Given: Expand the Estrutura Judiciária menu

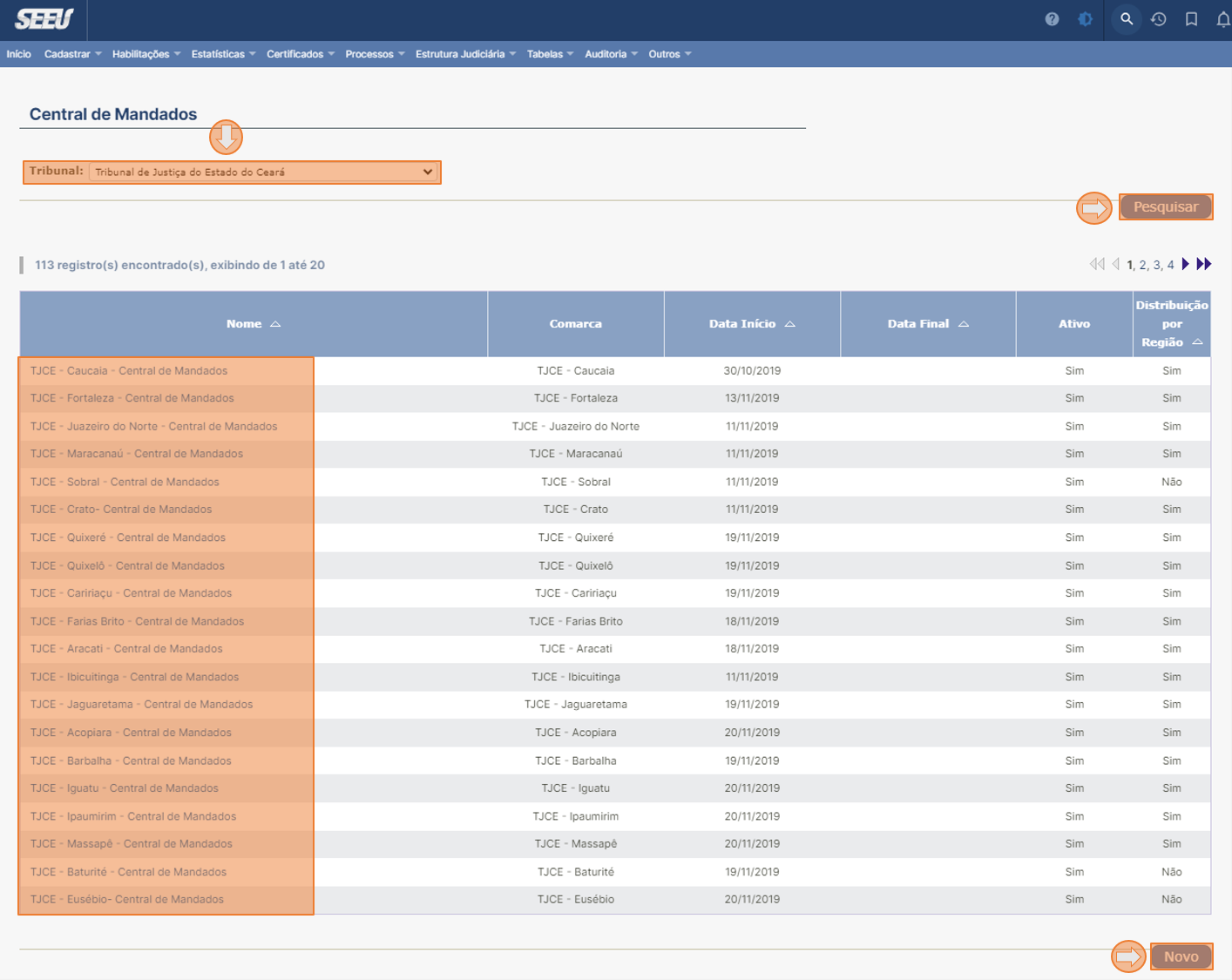Looking at the screenshot, I should pos(466,54).
